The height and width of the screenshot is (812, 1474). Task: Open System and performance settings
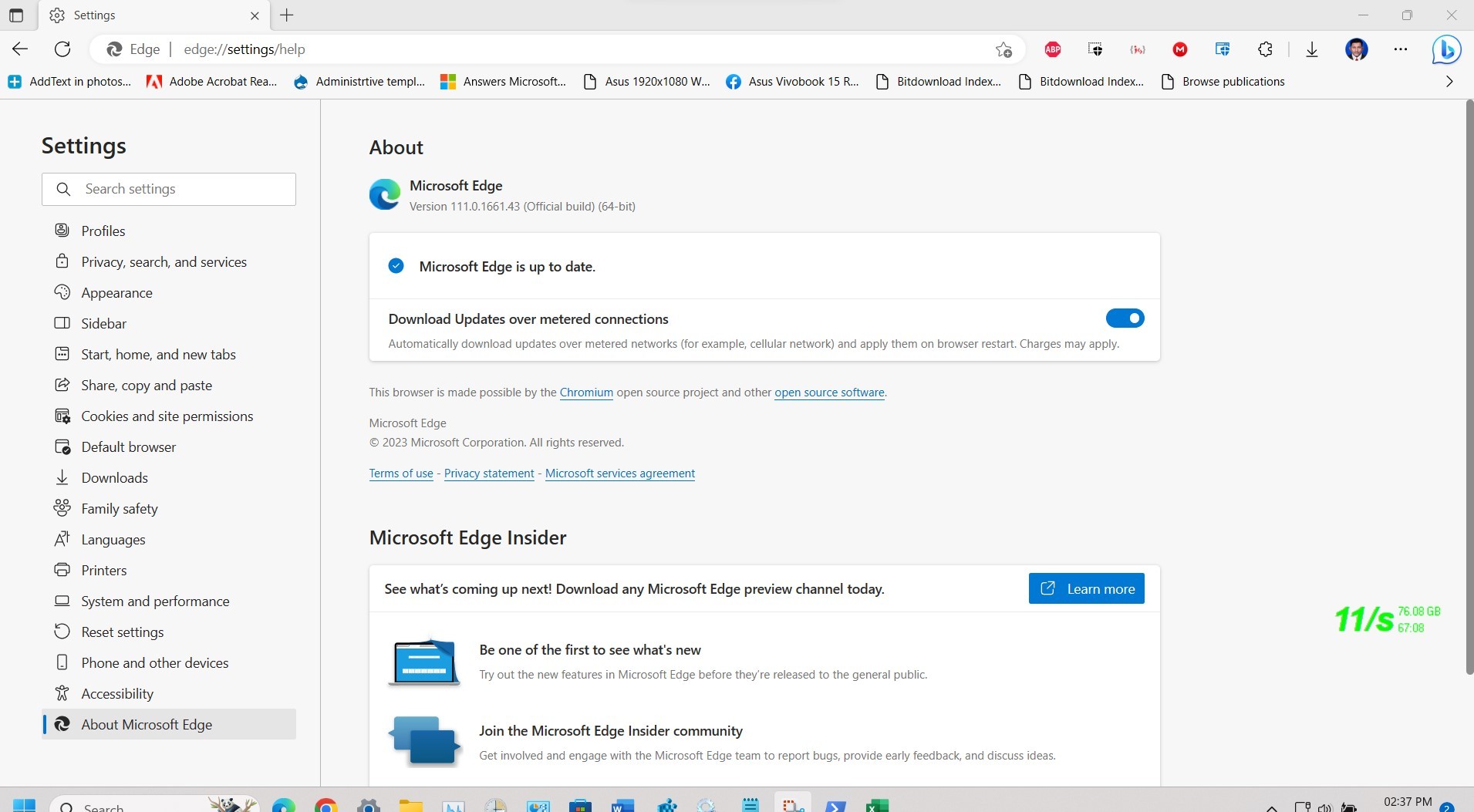coord(169,601)
